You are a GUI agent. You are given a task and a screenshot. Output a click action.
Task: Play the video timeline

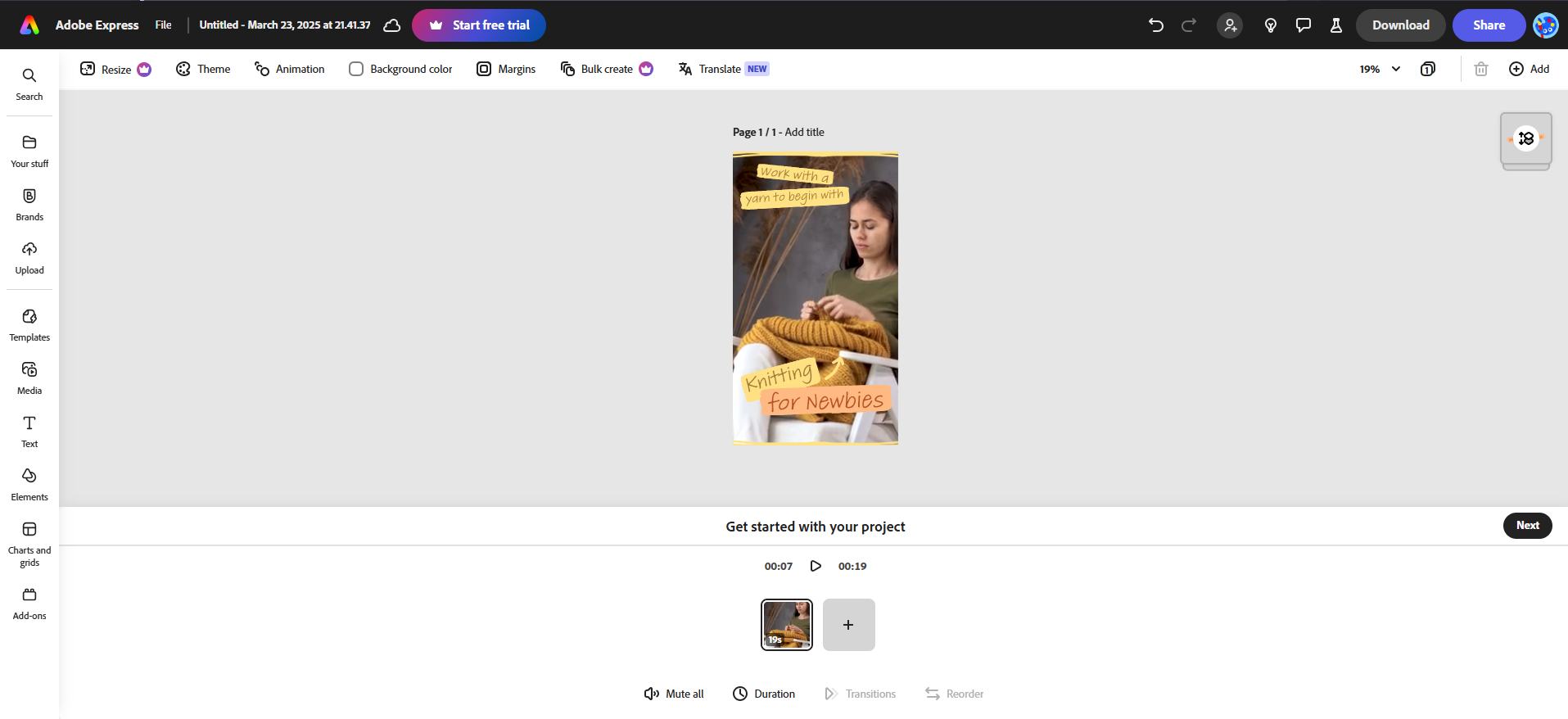pos(816,566)
